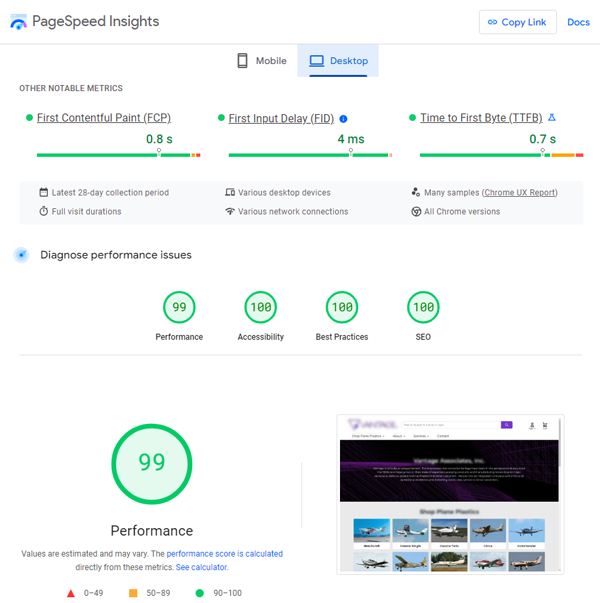Click the TTFB experimental flask icon
This screenshot has width=600, height=603.
click(551, 118)
